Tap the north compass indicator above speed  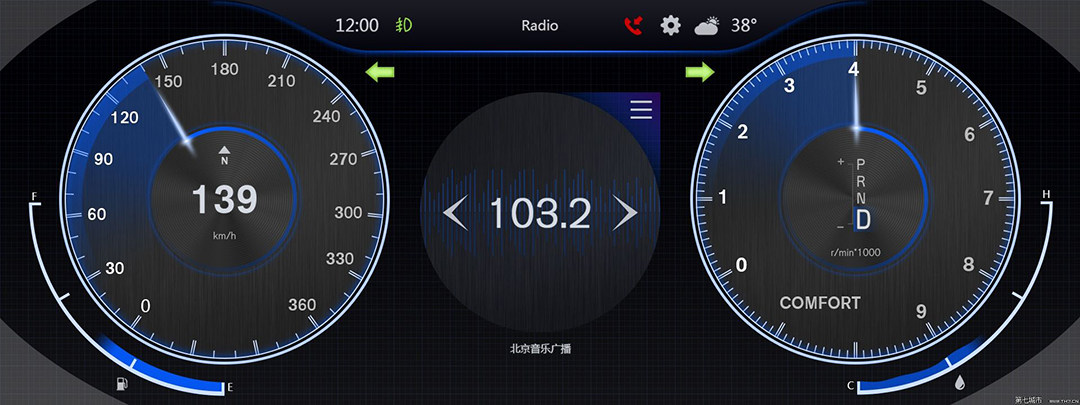(224, 157)
